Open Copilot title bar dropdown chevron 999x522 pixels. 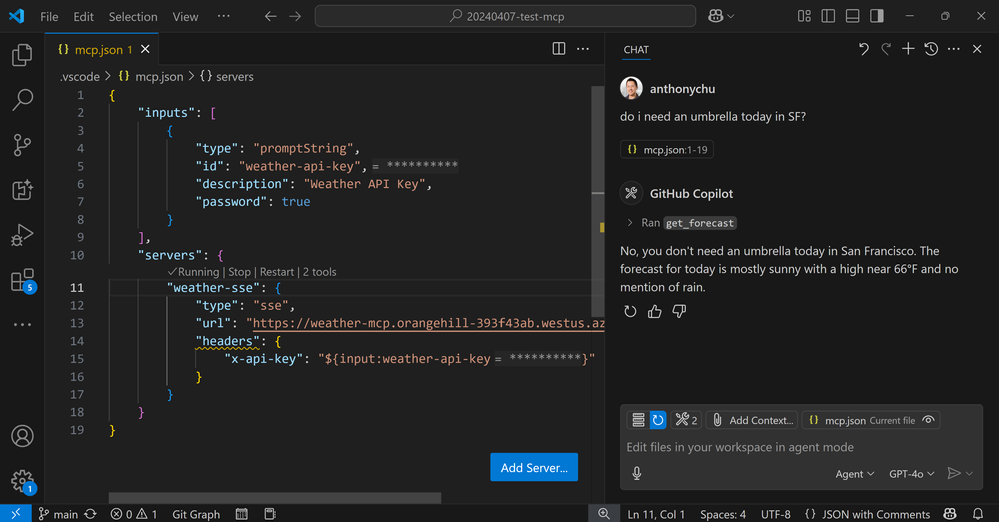tap(731, 17)
